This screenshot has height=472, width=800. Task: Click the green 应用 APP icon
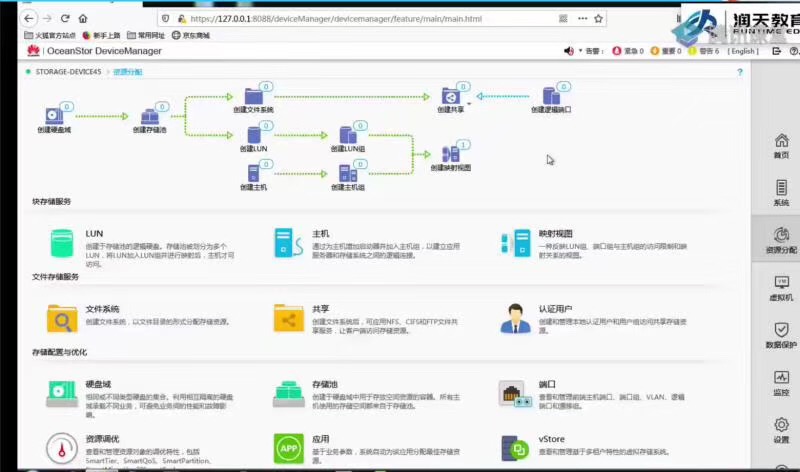tap(288, 448)
